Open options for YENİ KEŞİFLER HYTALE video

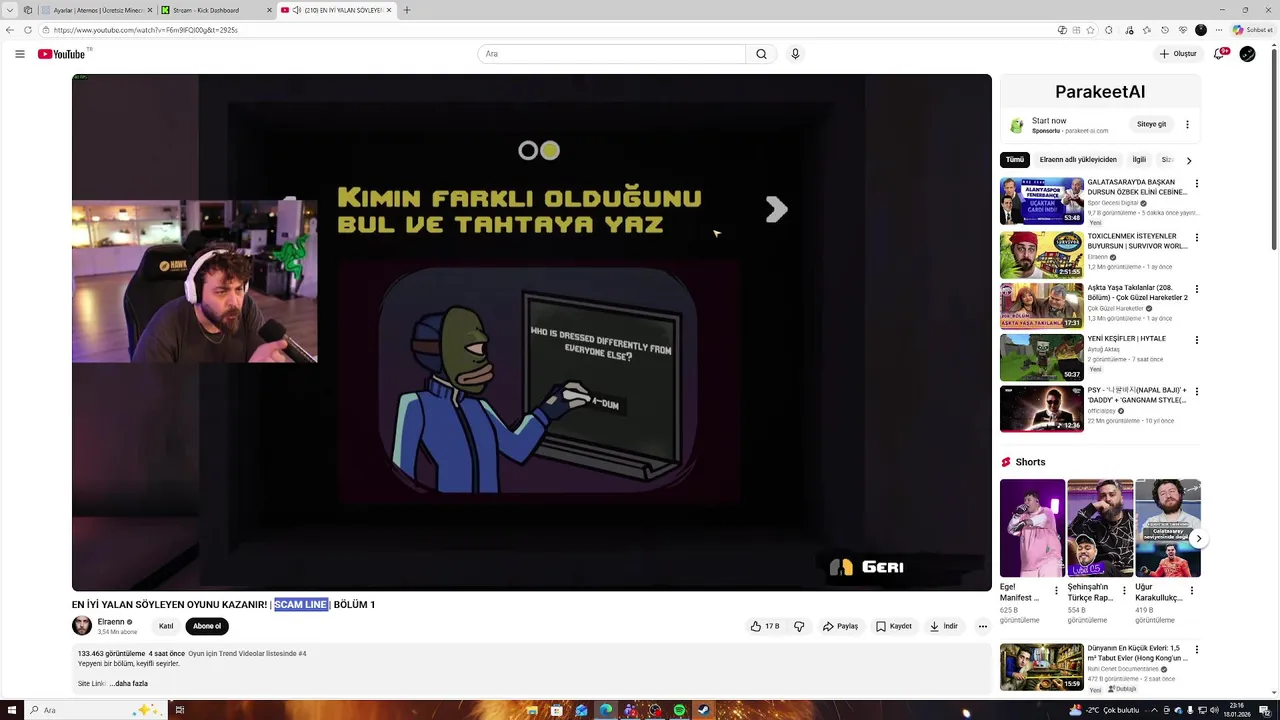click(x=1196, y=340)
